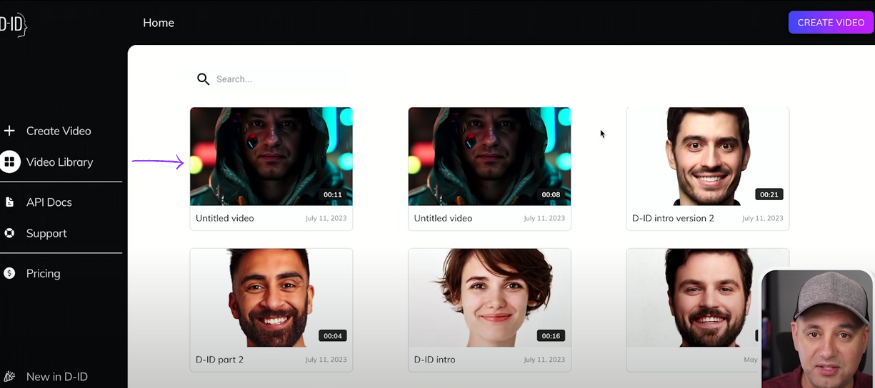Click the New in D-ID icon
This screenshot has height=388, width=875.
pos(9,376)
